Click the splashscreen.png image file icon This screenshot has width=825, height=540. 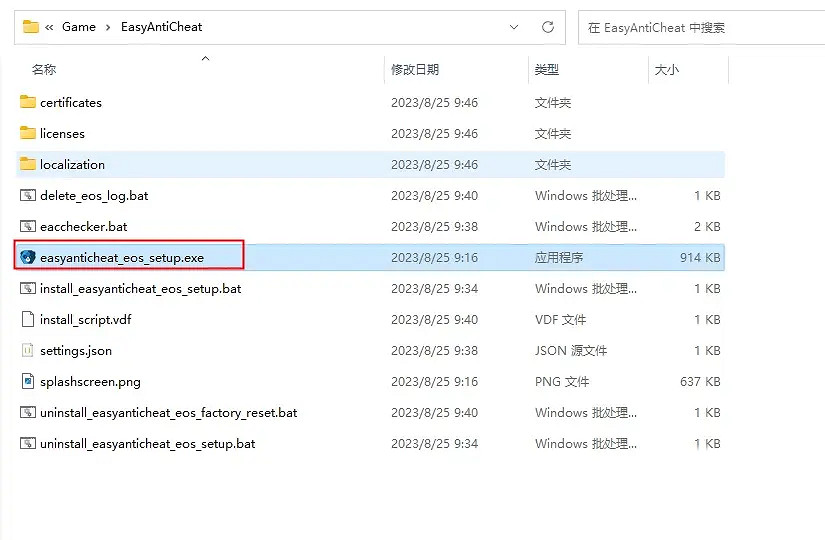click(x=28, y=381)
